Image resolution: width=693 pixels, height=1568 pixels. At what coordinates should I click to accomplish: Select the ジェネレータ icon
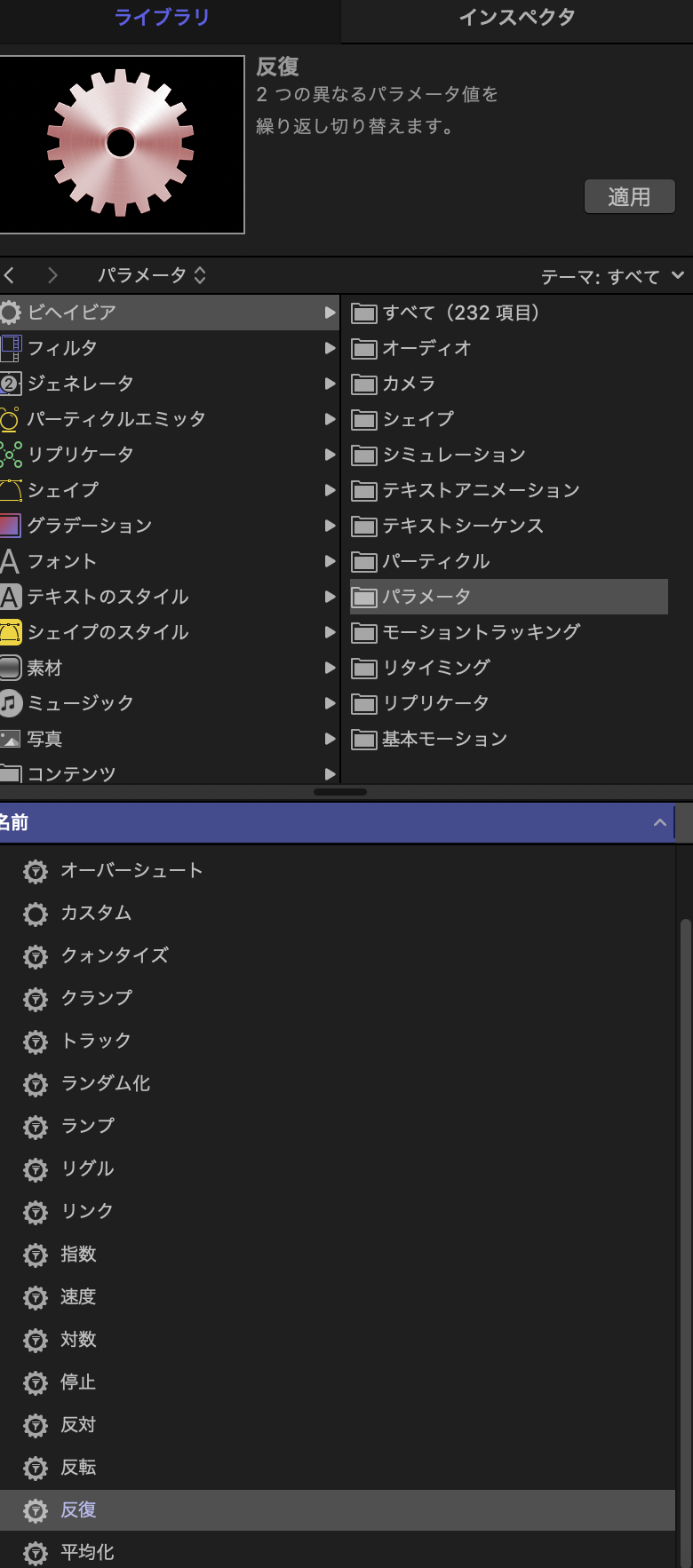point(10,384)
